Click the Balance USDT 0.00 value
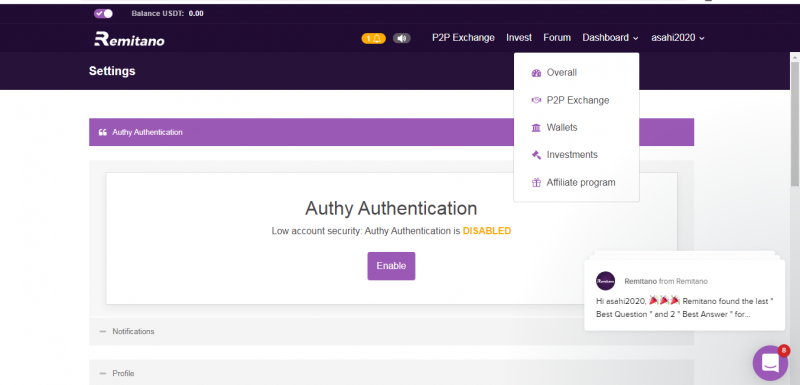This screenshot has width=800, height=385. (x=196, y=14)
